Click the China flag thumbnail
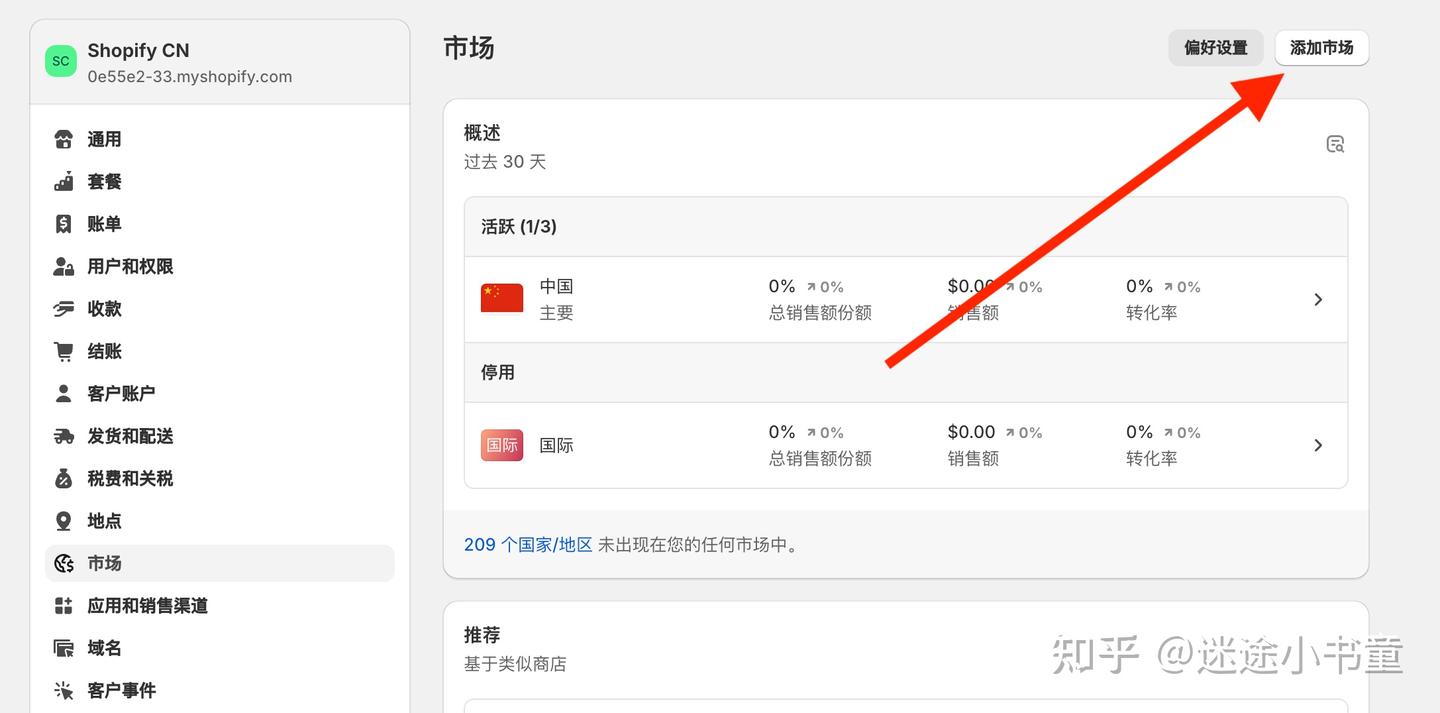This screenshot has width=1440, height=713. tap(502, 299)
